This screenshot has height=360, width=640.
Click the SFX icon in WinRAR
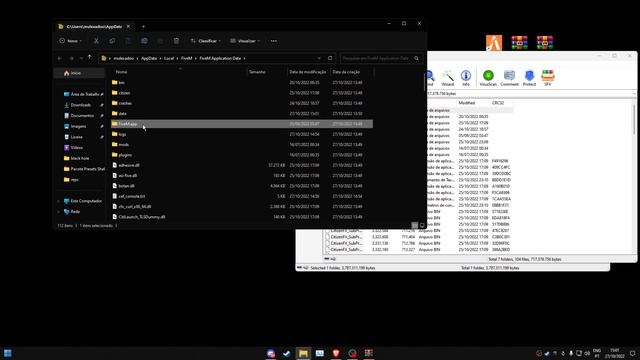click(x=548, y=78)
